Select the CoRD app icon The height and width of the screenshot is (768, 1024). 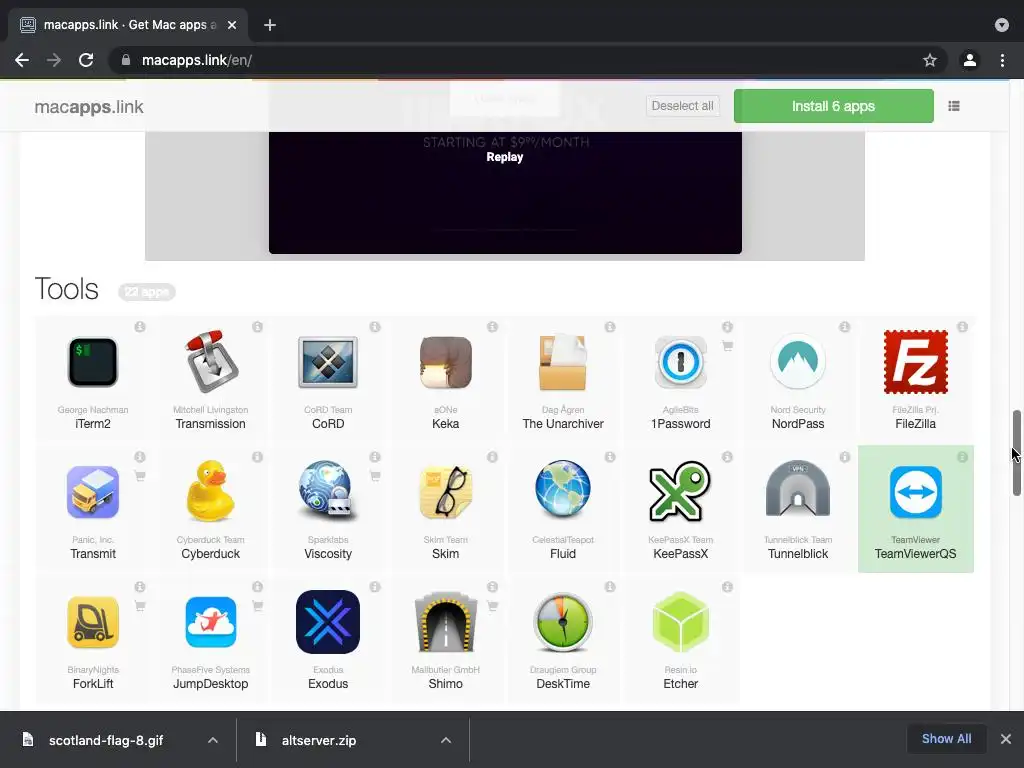click(328, 362)
